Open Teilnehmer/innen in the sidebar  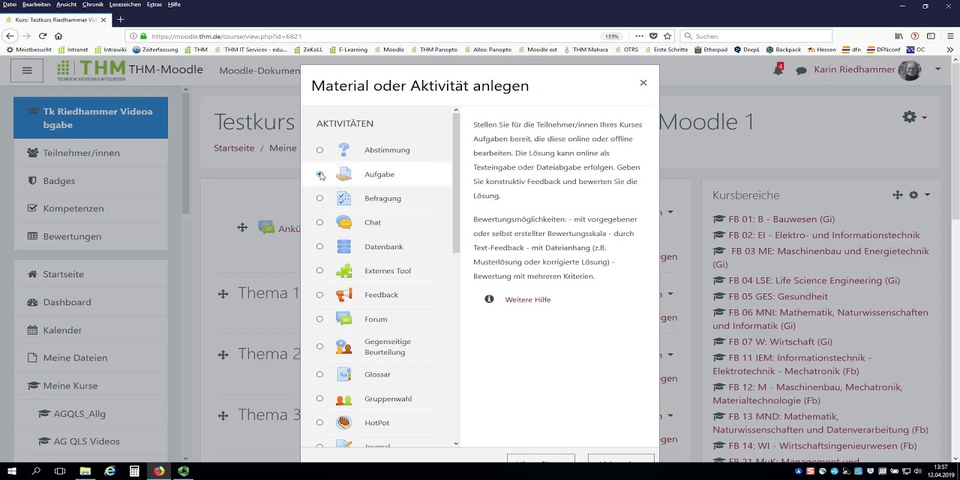91,153
